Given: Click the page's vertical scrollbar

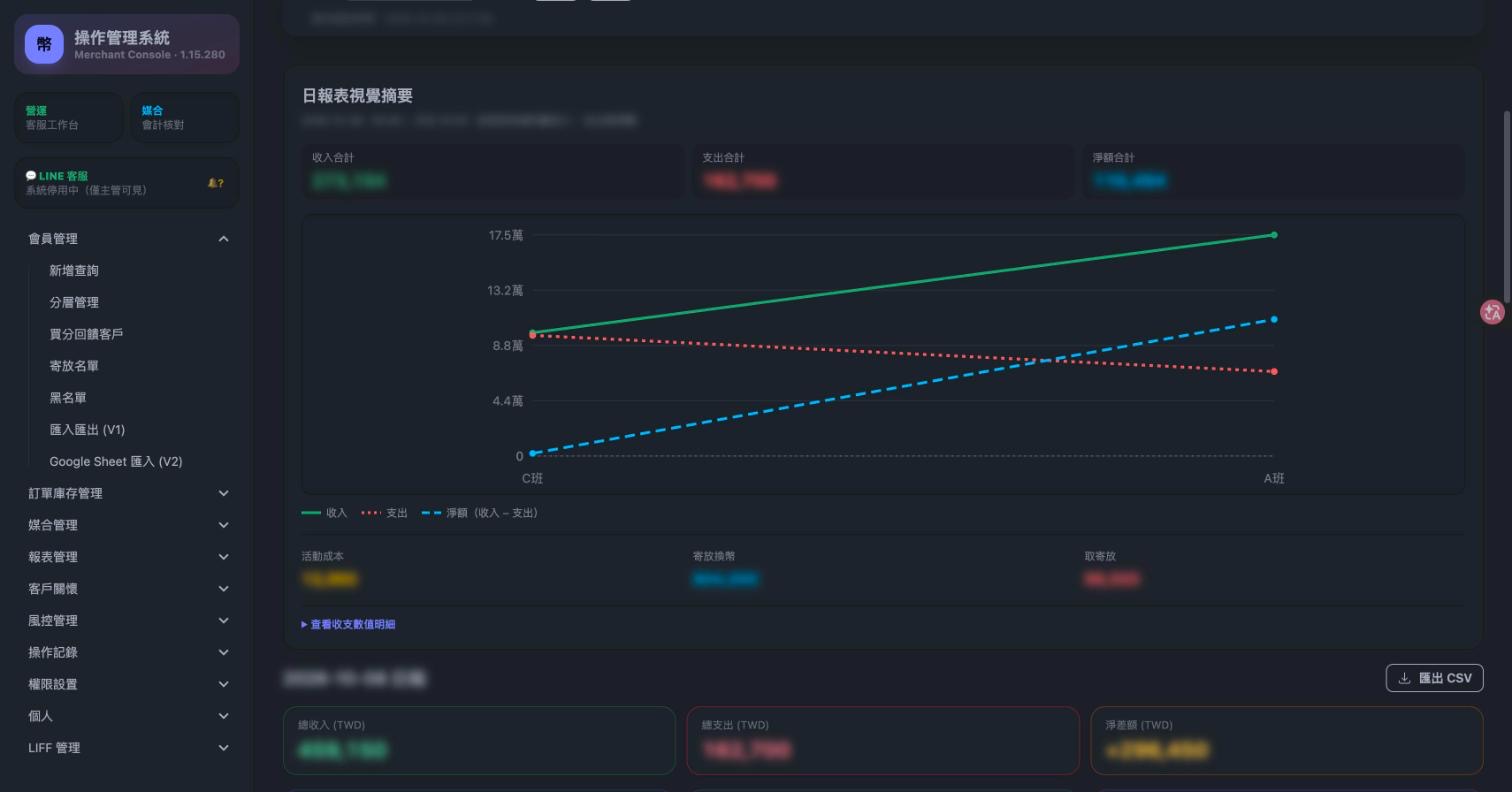Looking at the screenshot, I should pos(1506,209).
